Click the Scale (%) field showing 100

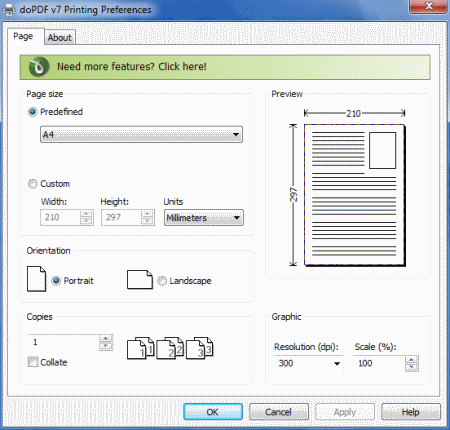click(379, 363)
